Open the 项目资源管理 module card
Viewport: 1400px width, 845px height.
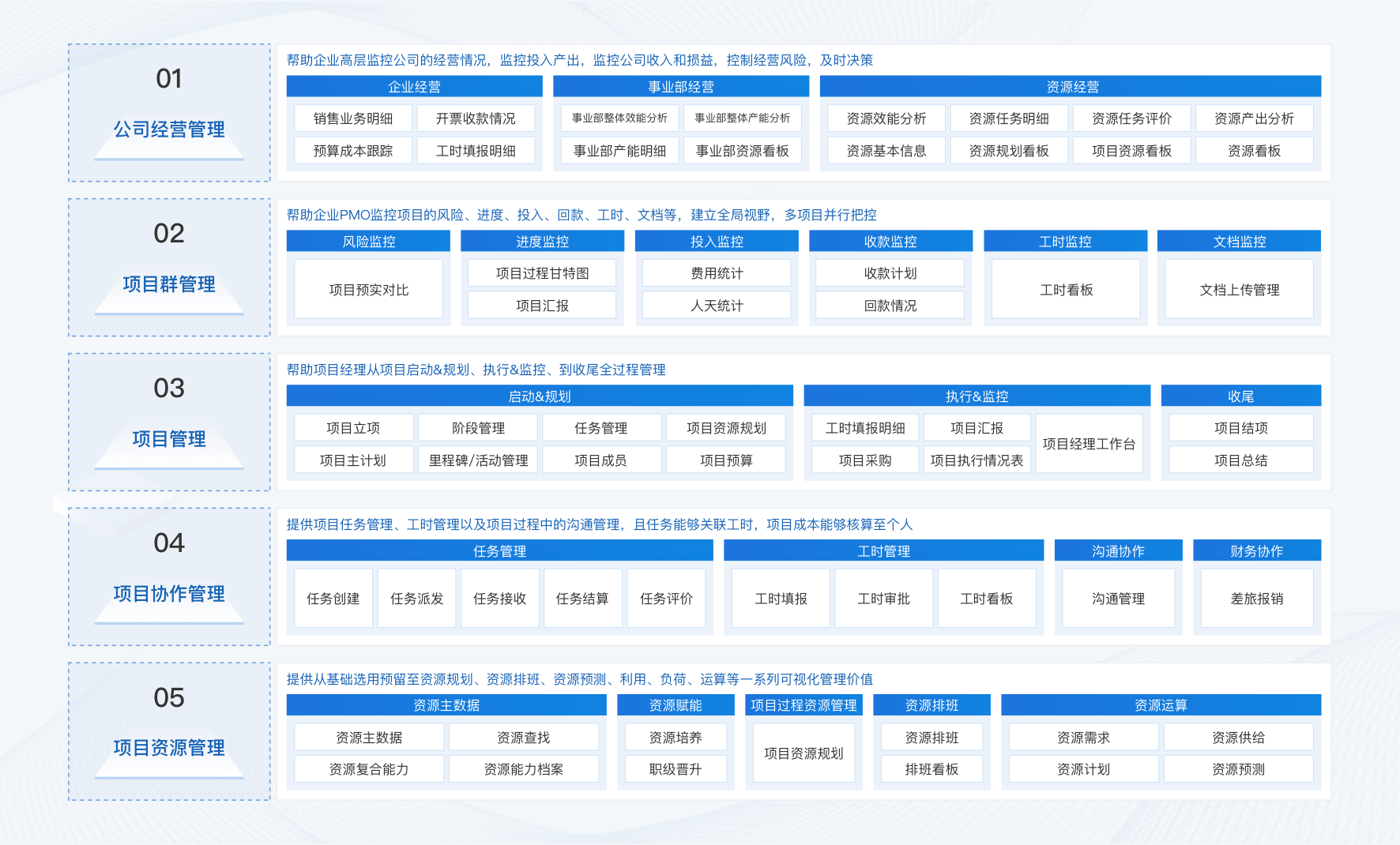[x=169, y=731]
